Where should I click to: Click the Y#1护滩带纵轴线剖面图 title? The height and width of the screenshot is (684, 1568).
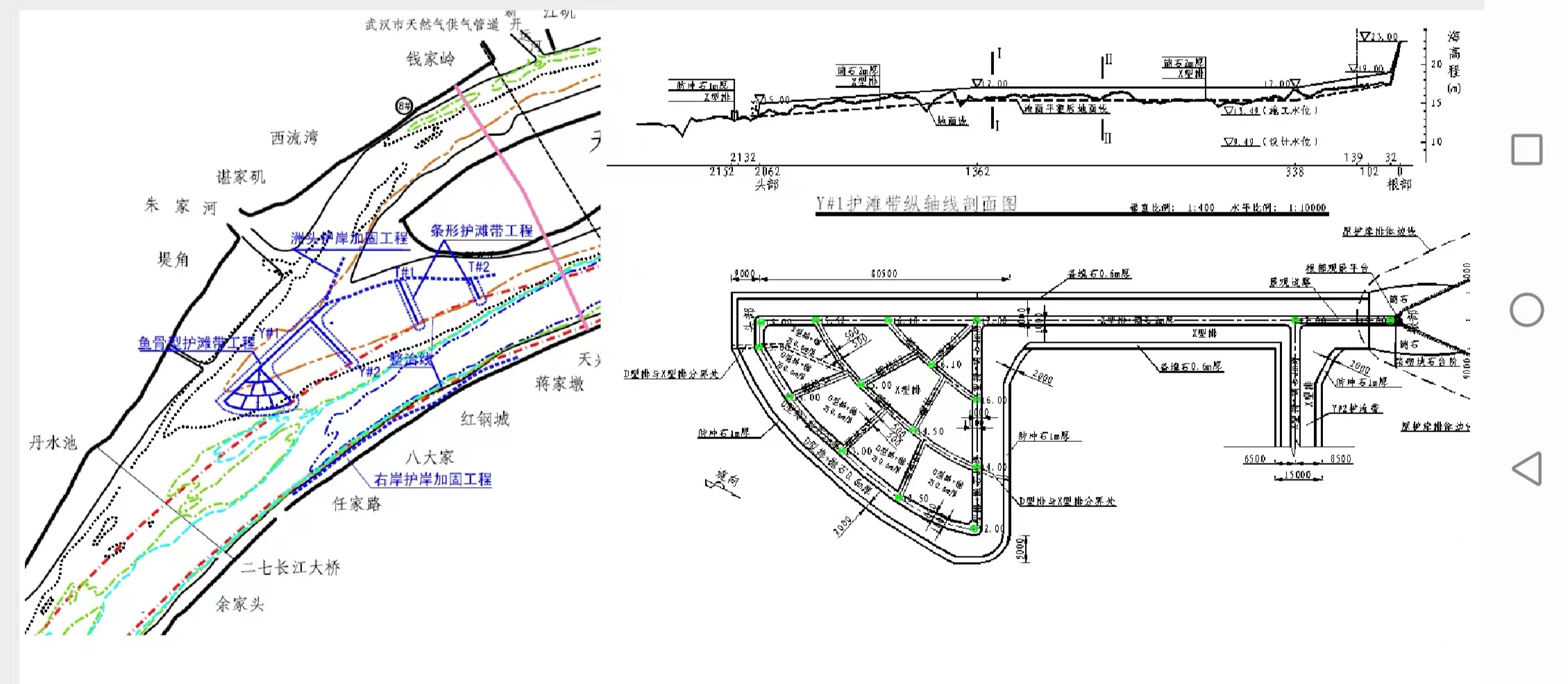tap(916, 204)
